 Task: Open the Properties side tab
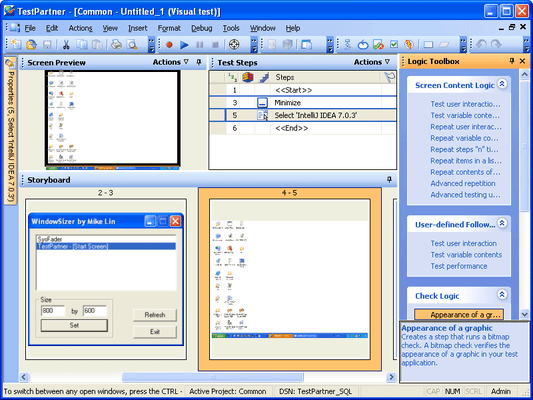click(x=11, y=131)
